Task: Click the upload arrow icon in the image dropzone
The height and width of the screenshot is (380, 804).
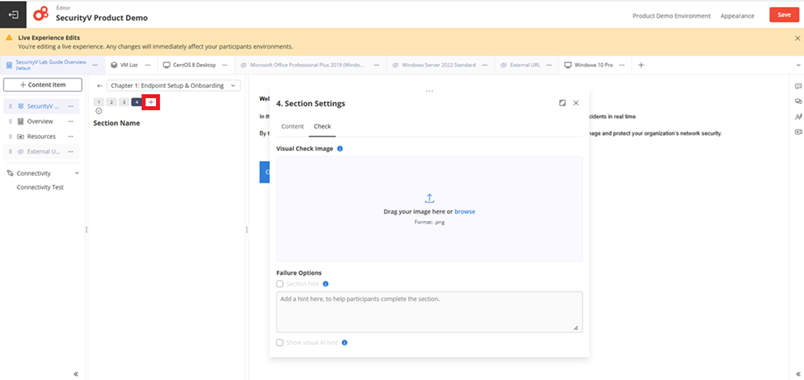Action: [x=430, y=198]
